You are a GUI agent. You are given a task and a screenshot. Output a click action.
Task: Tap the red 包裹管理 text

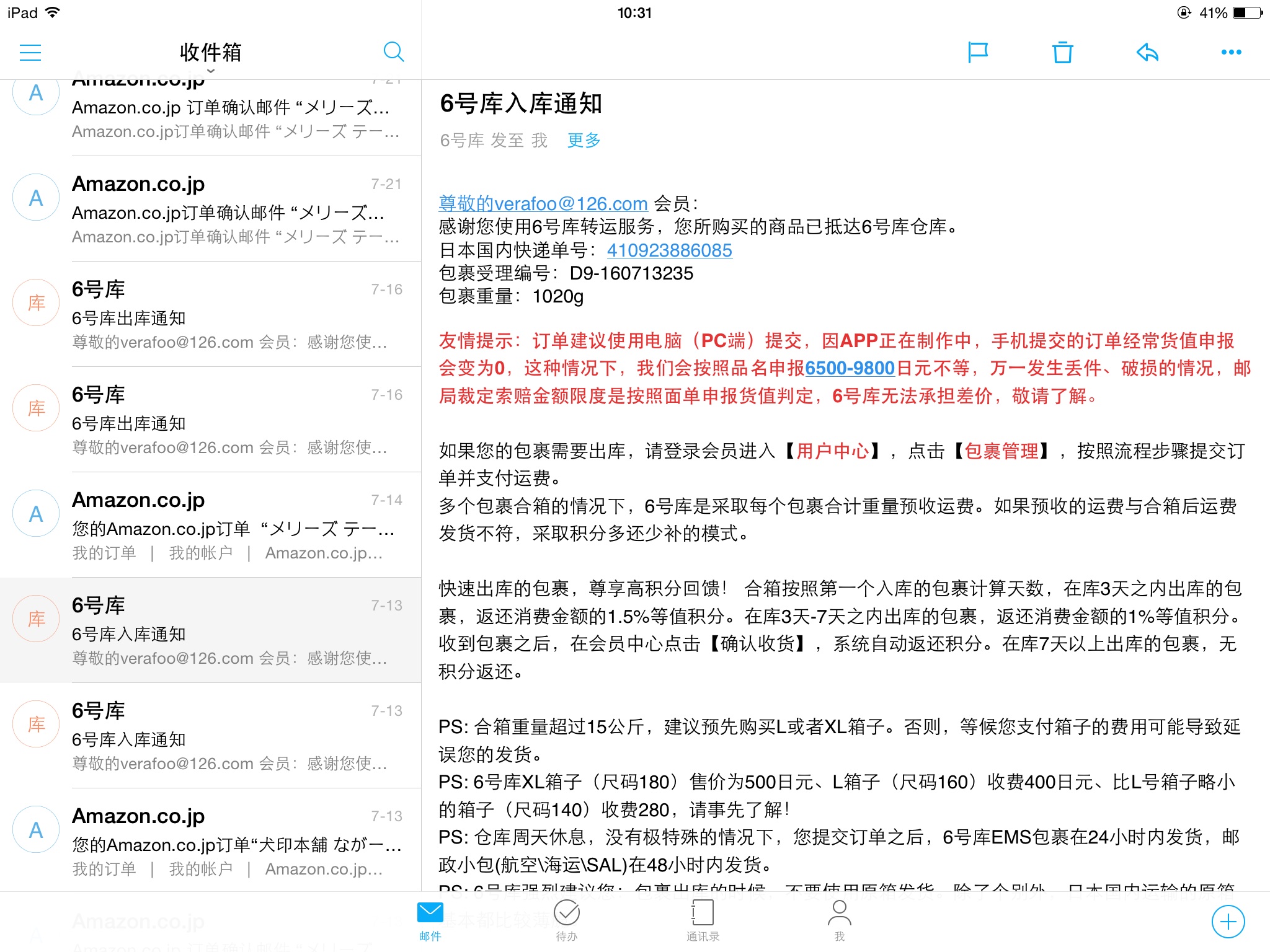(x=1001, y=451)
